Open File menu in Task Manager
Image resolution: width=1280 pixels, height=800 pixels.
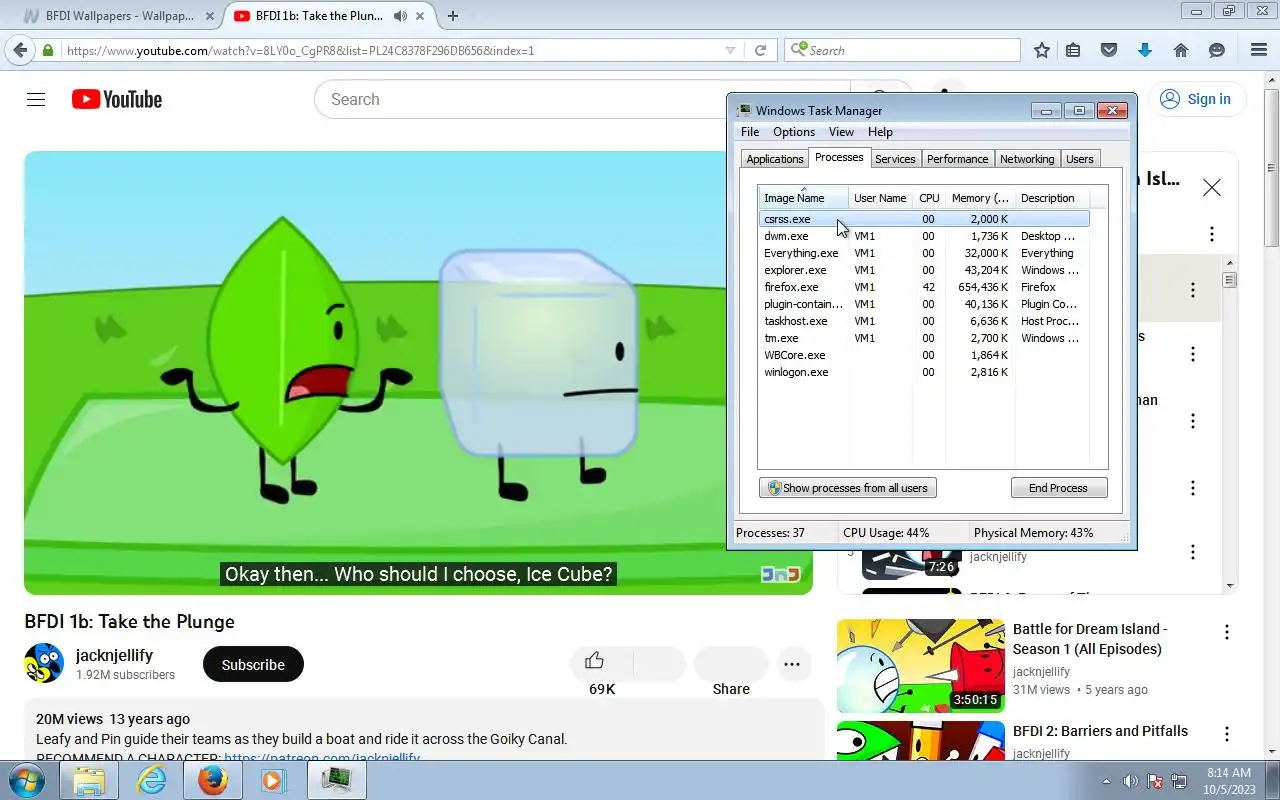point(750,132)
